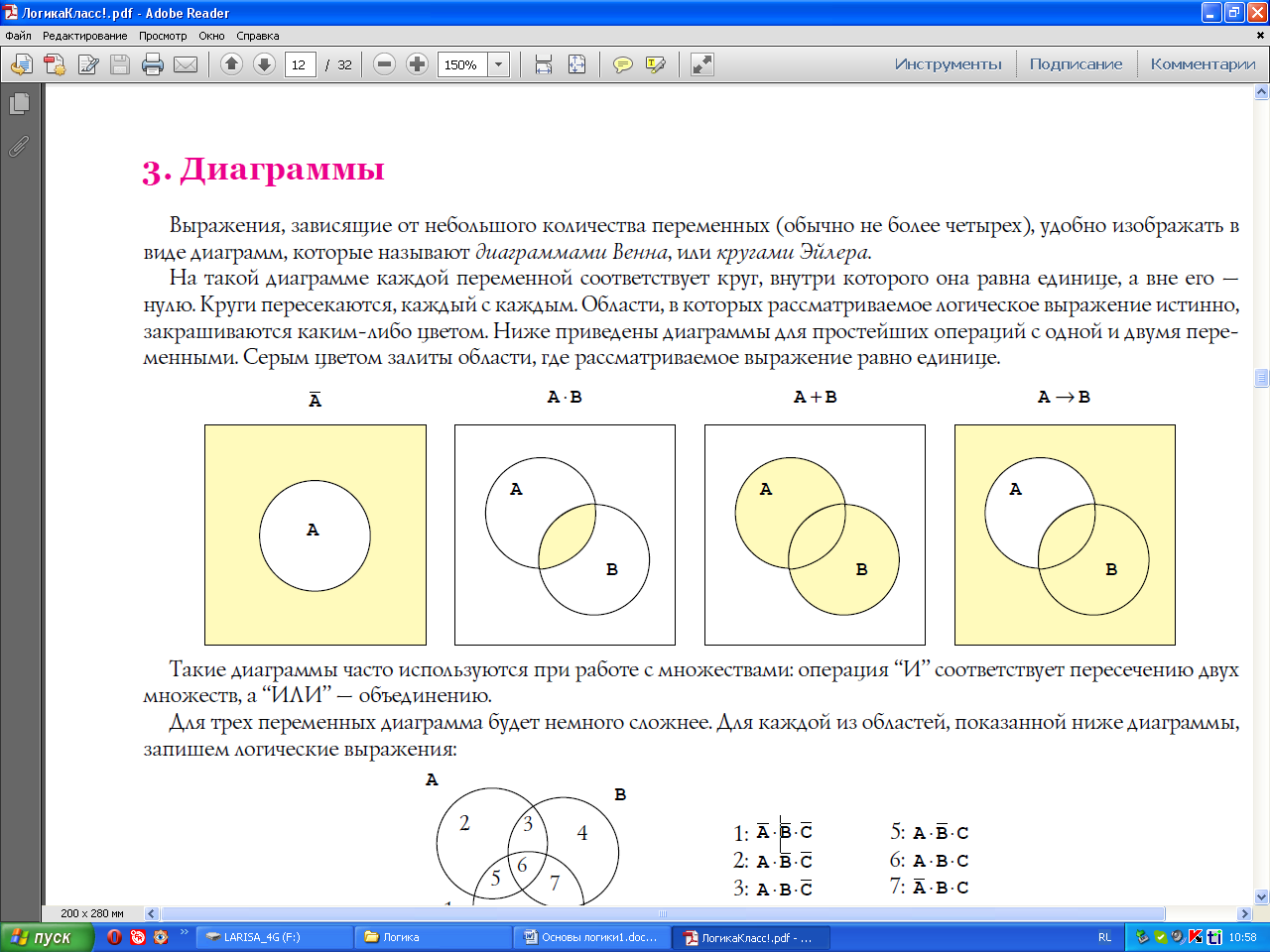Click the A·B intersection diagram
Viewport: 1270px width, 952px height.
(x=565, y=535)
